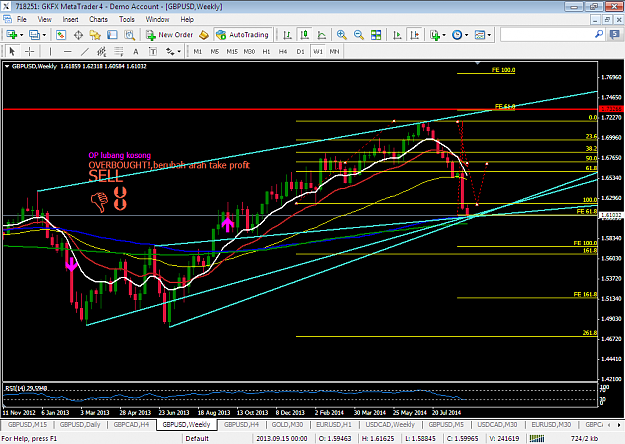The image size is (625, 444).
Task: Expand the Periods clock dropdown arrow
Action: tap(466, 35)
